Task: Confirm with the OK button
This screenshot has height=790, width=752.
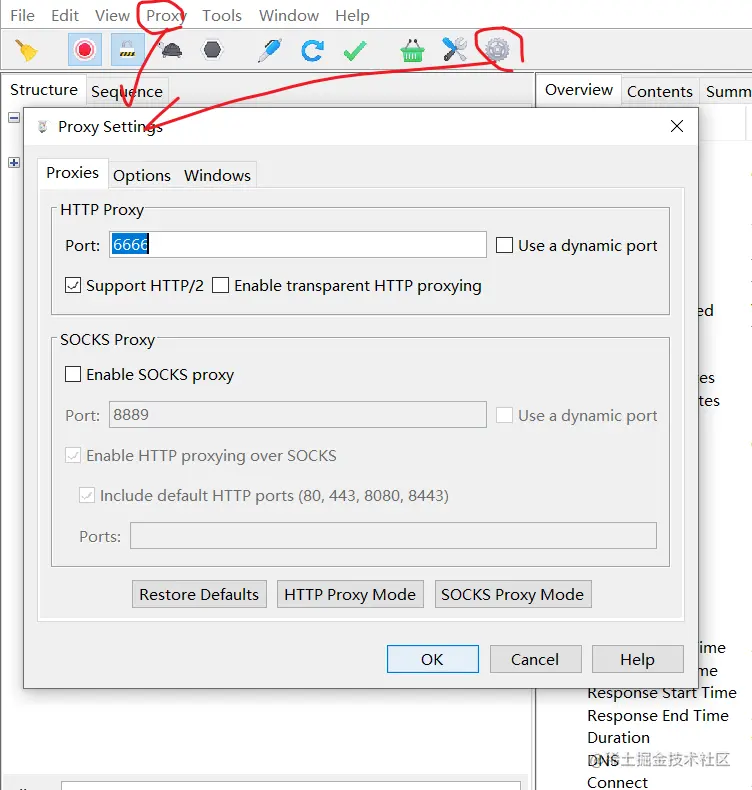Action: pos(432,659)
